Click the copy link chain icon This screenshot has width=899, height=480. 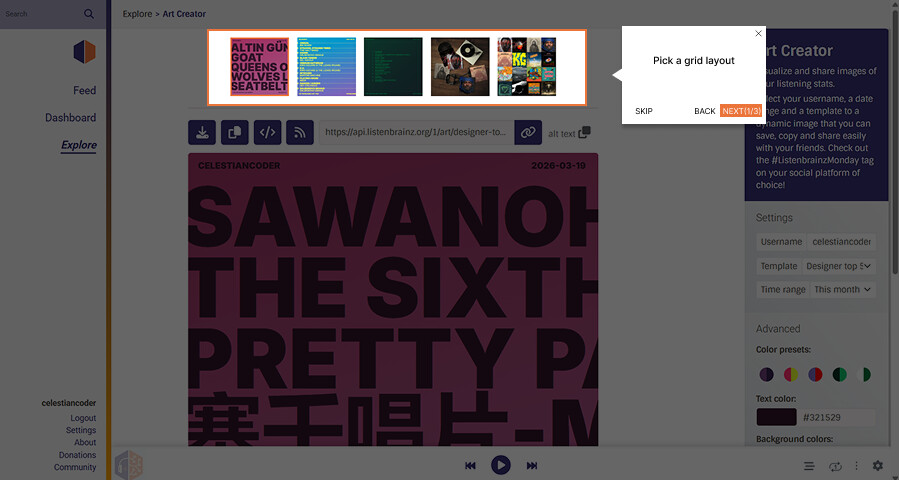(x=528, y=132)
